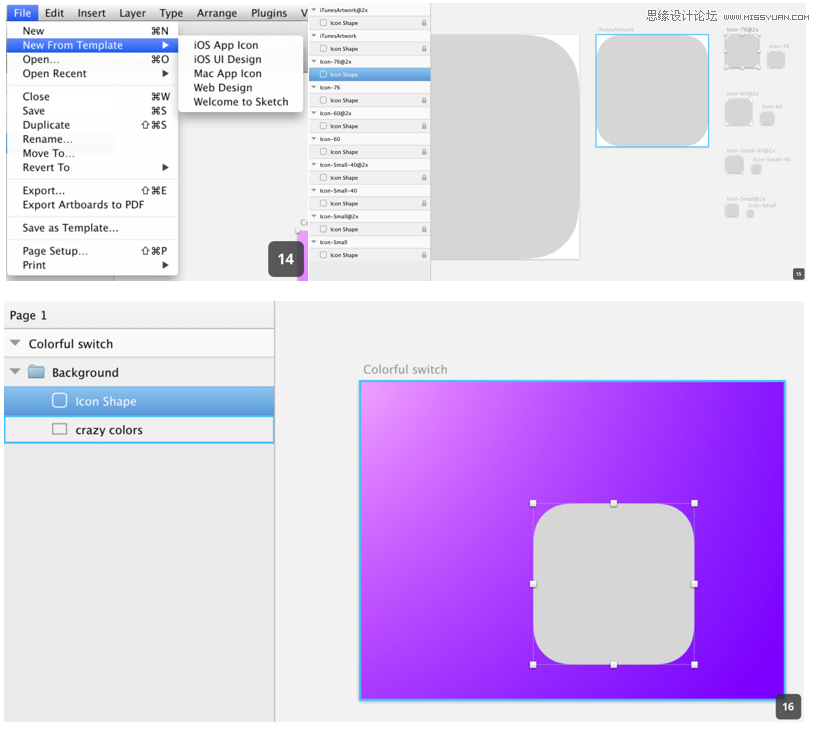Choose Export Artboards to PDF
This screenshot has width=820, height=731.
(x=92, y=204)
